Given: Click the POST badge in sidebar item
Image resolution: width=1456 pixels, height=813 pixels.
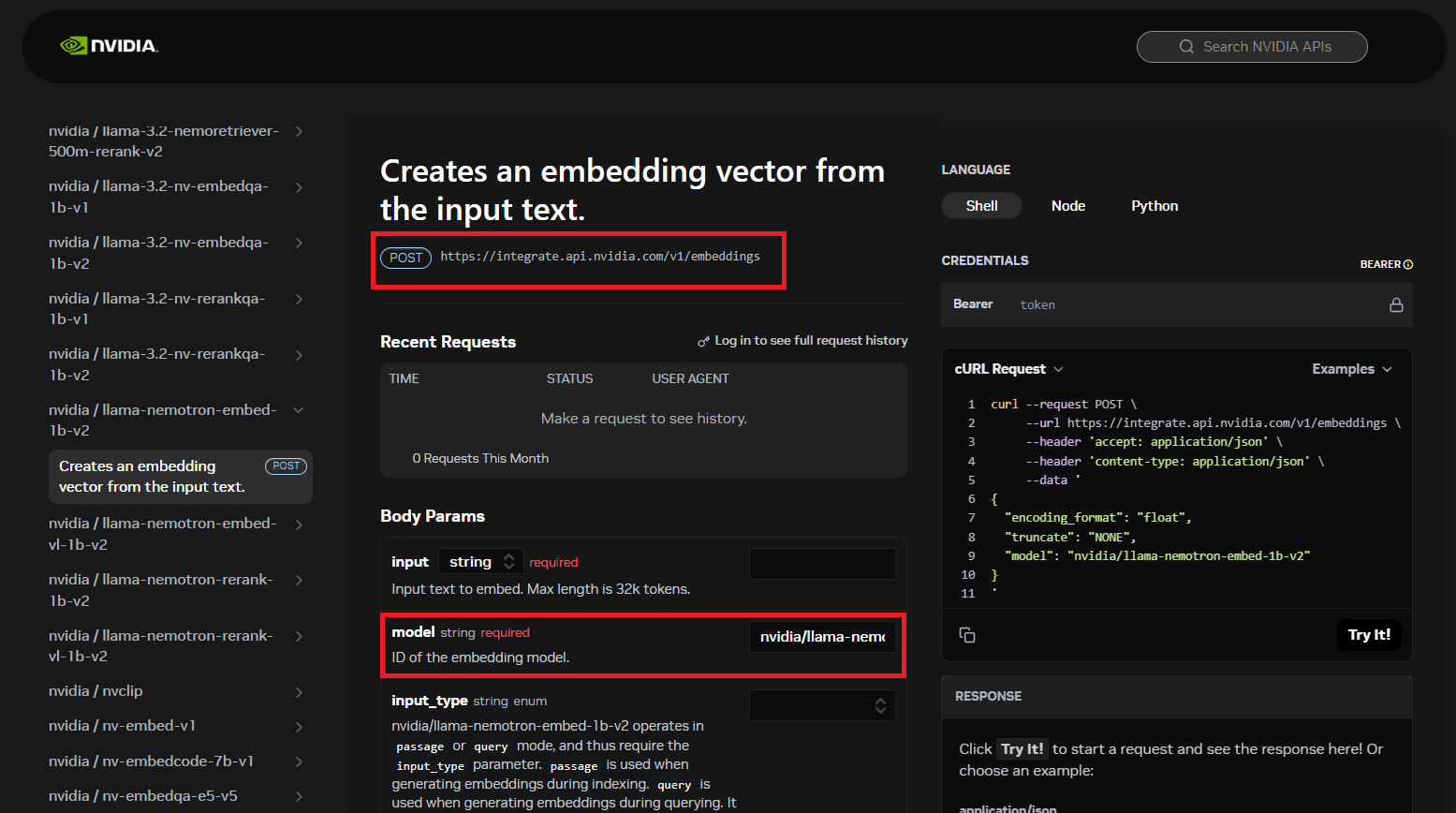Looking at the screenshot, I should click(x=287, y=466).
